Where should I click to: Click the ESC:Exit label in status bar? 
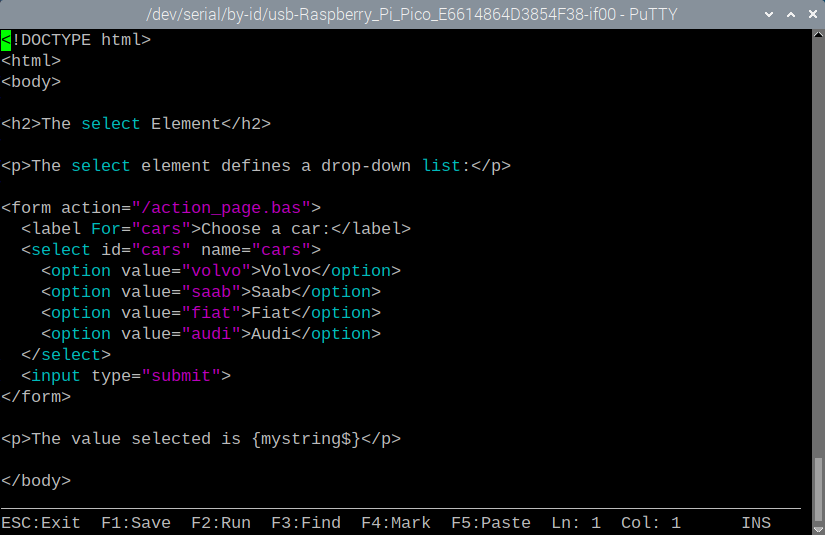pyautogui.click(x=41, y=522)
